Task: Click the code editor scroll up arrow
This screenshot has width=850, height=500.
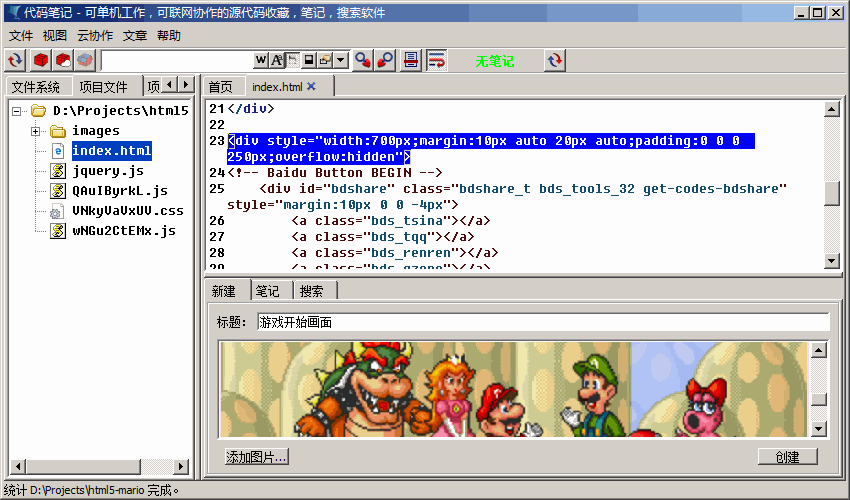Action: (x=832, y=109)
